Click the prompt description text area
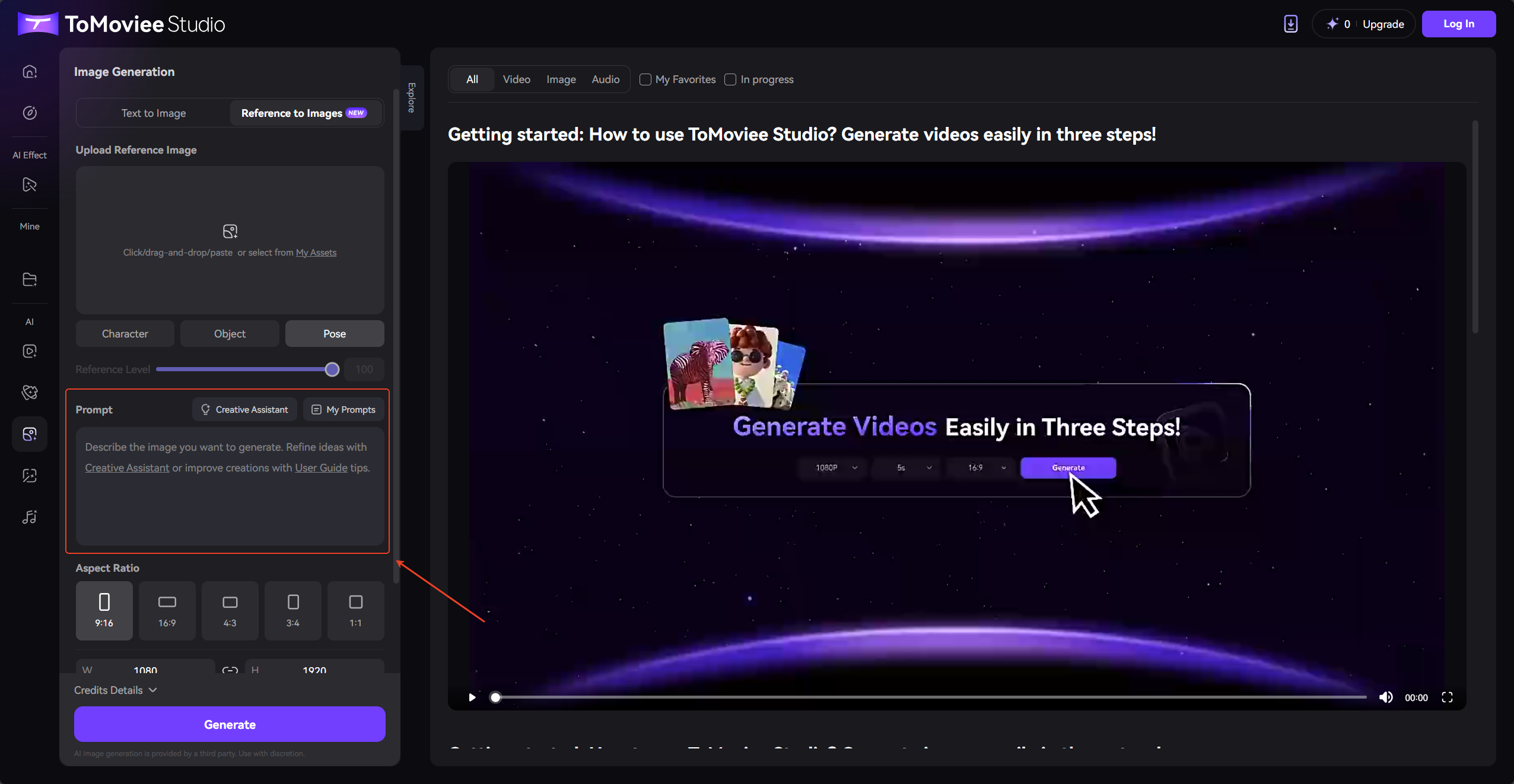This screenshot has width=1514, height=784. [x=230, y=486]
